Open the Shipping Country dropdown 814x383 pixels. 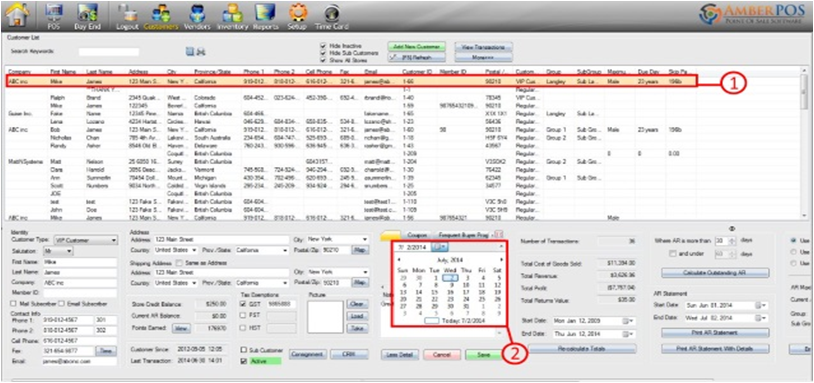194,283
